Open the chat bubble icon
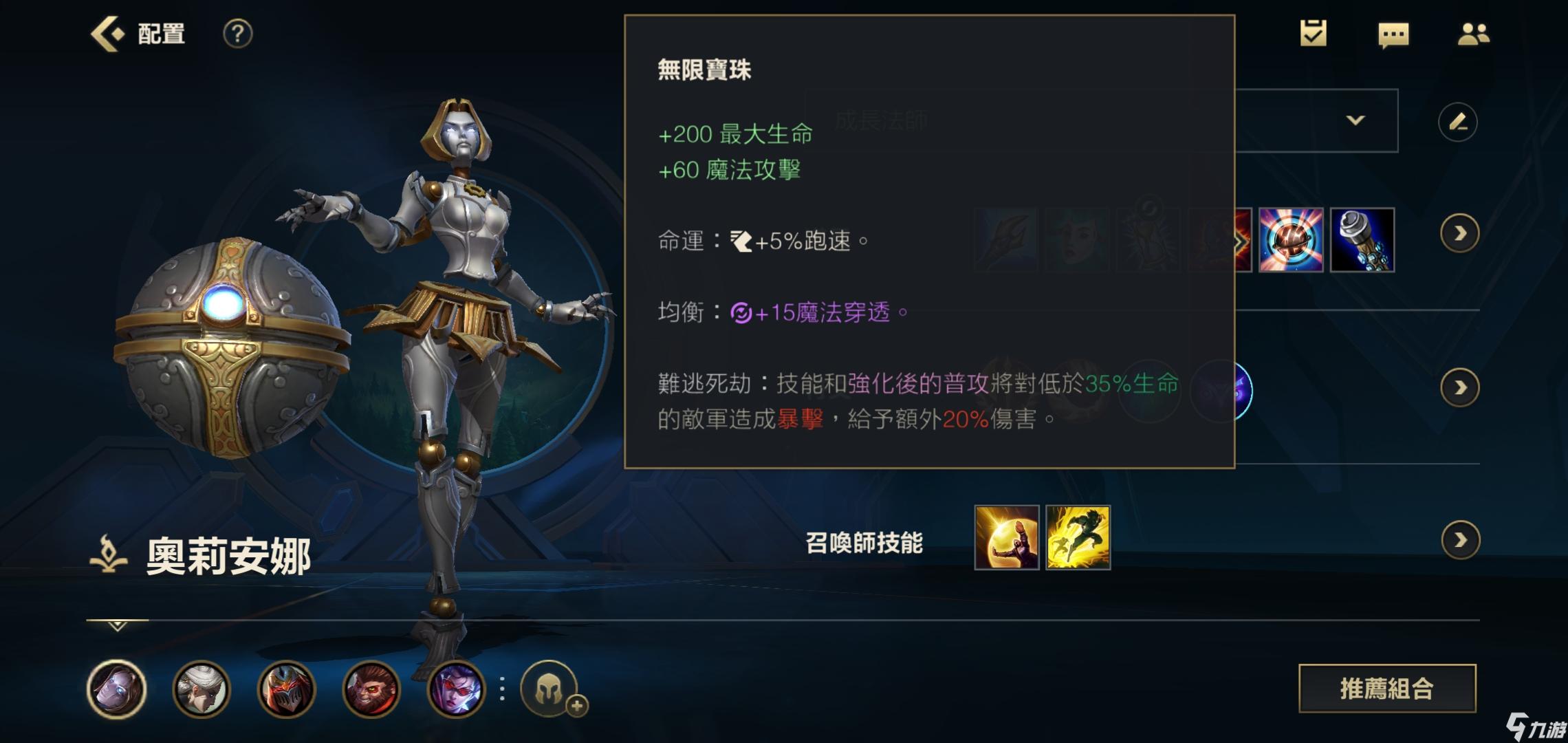Viewport: 1568px width, 743px height. click(x=1393, y=34)
